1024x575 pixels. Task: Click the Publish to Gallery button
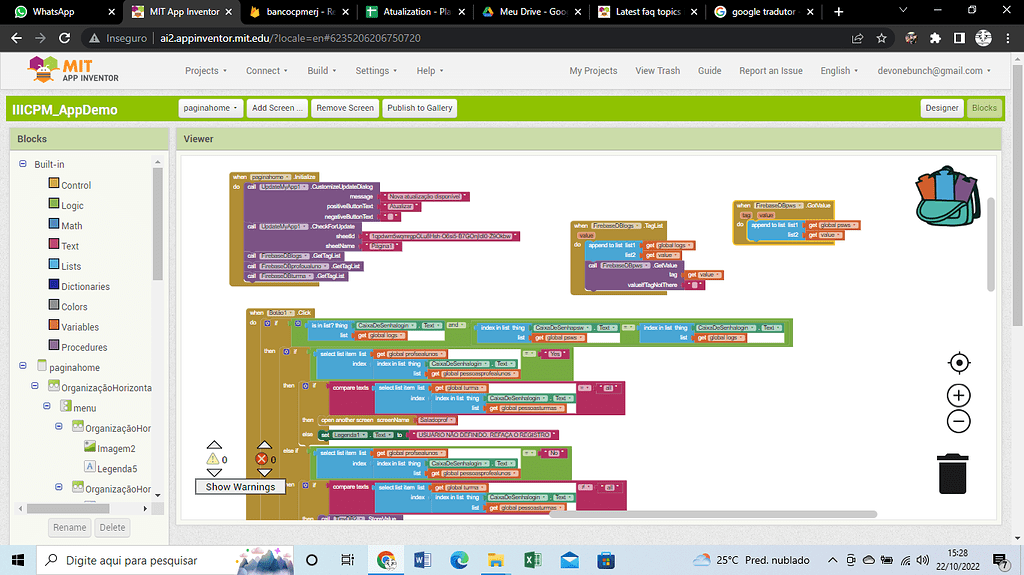click(x=419, y=108)
